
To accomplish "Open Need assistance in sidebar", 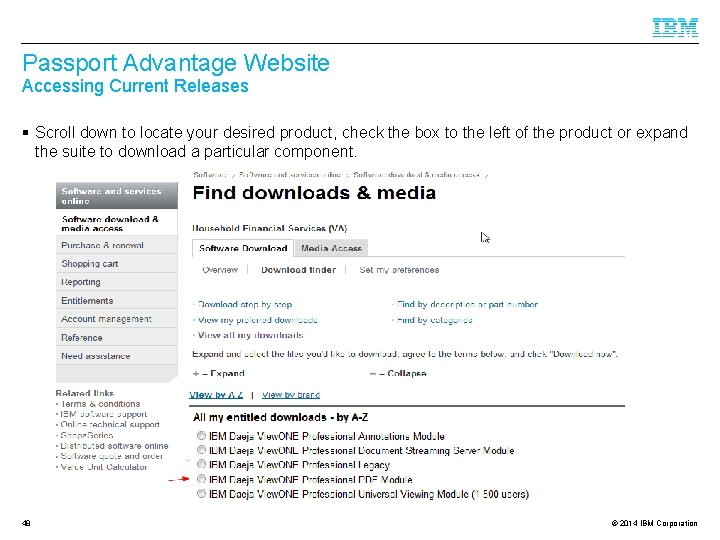I will tap(117, 356).
